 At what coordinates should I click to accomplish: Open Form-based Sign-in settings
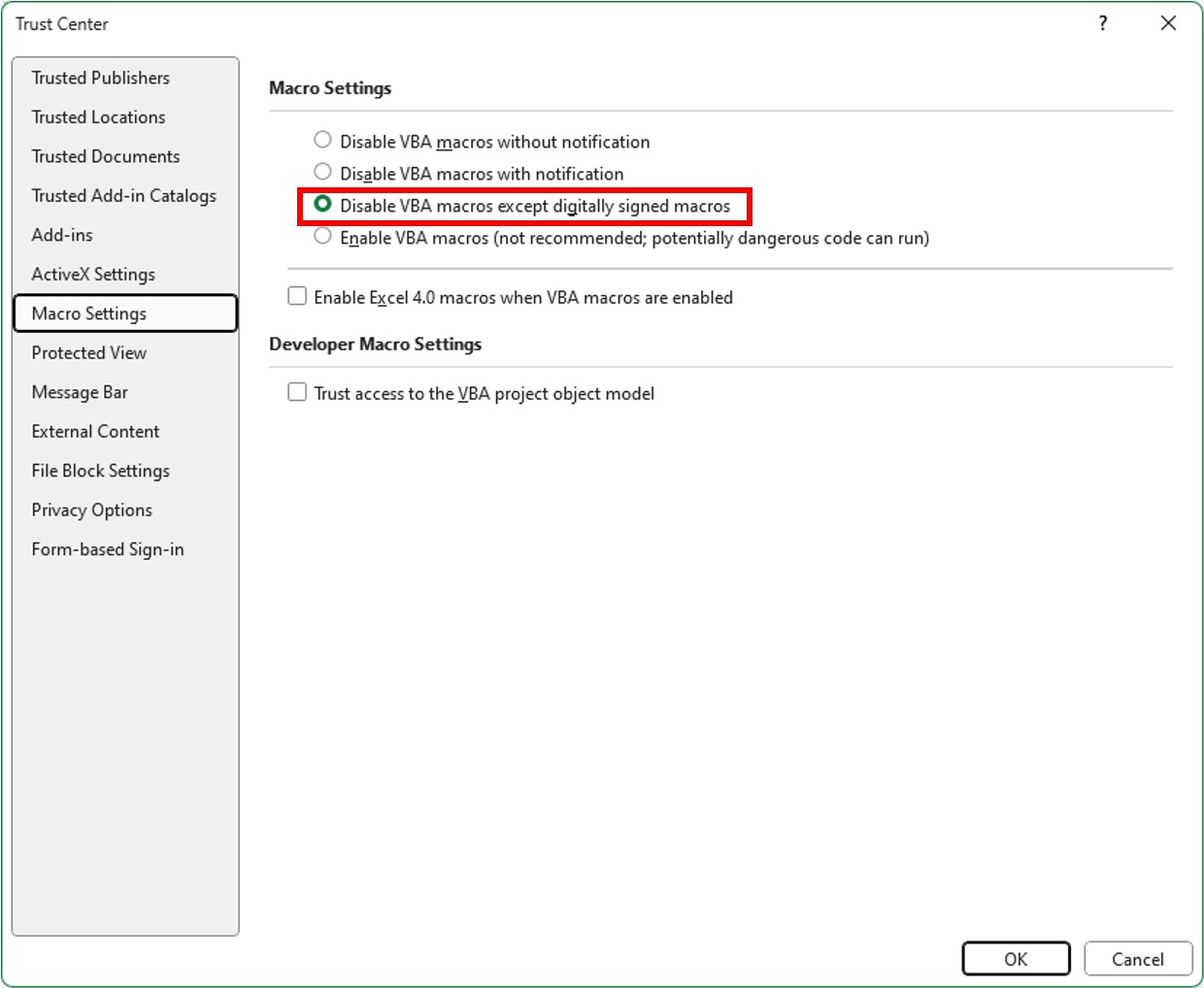click(x=108, y=548)
